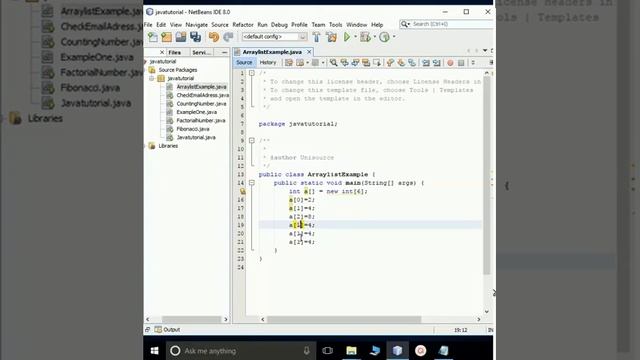The width and height of the screenshot is (640, 360).
Task: Toggle Highlight Search editor icon
Action: click(366, 62)
